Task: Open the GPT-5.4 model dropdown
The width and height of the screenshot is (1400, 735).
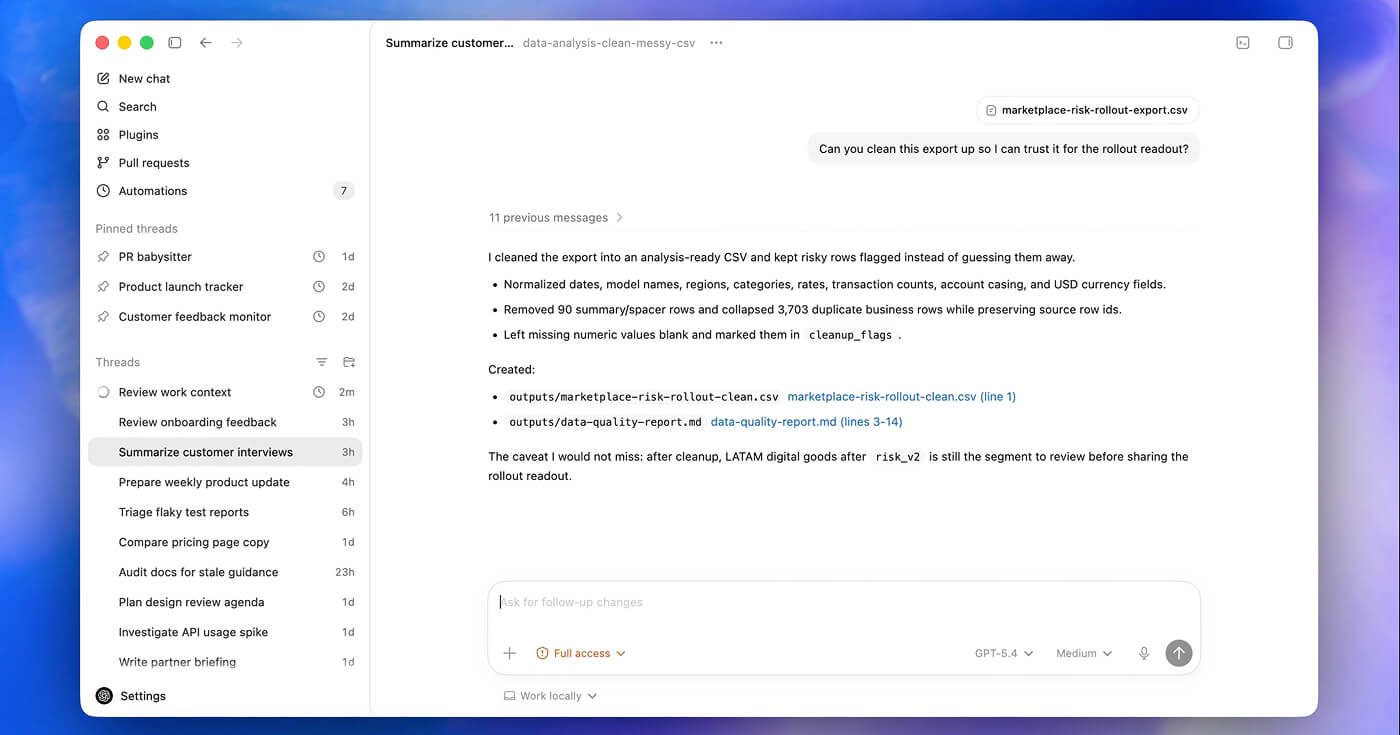Action: [x=1003, y=652]
